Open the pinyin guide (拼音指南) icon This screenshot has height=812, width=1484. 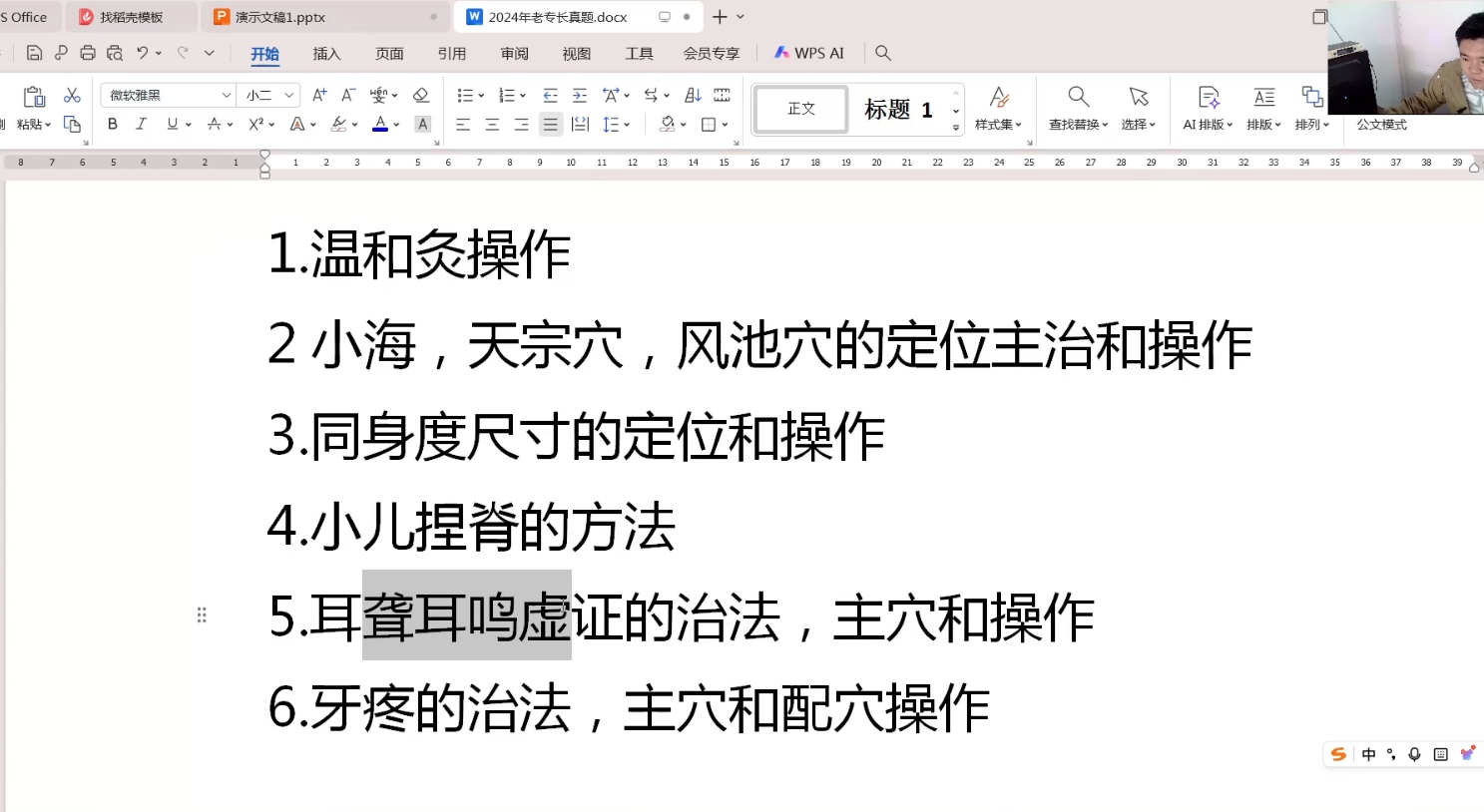click(379, 94)
